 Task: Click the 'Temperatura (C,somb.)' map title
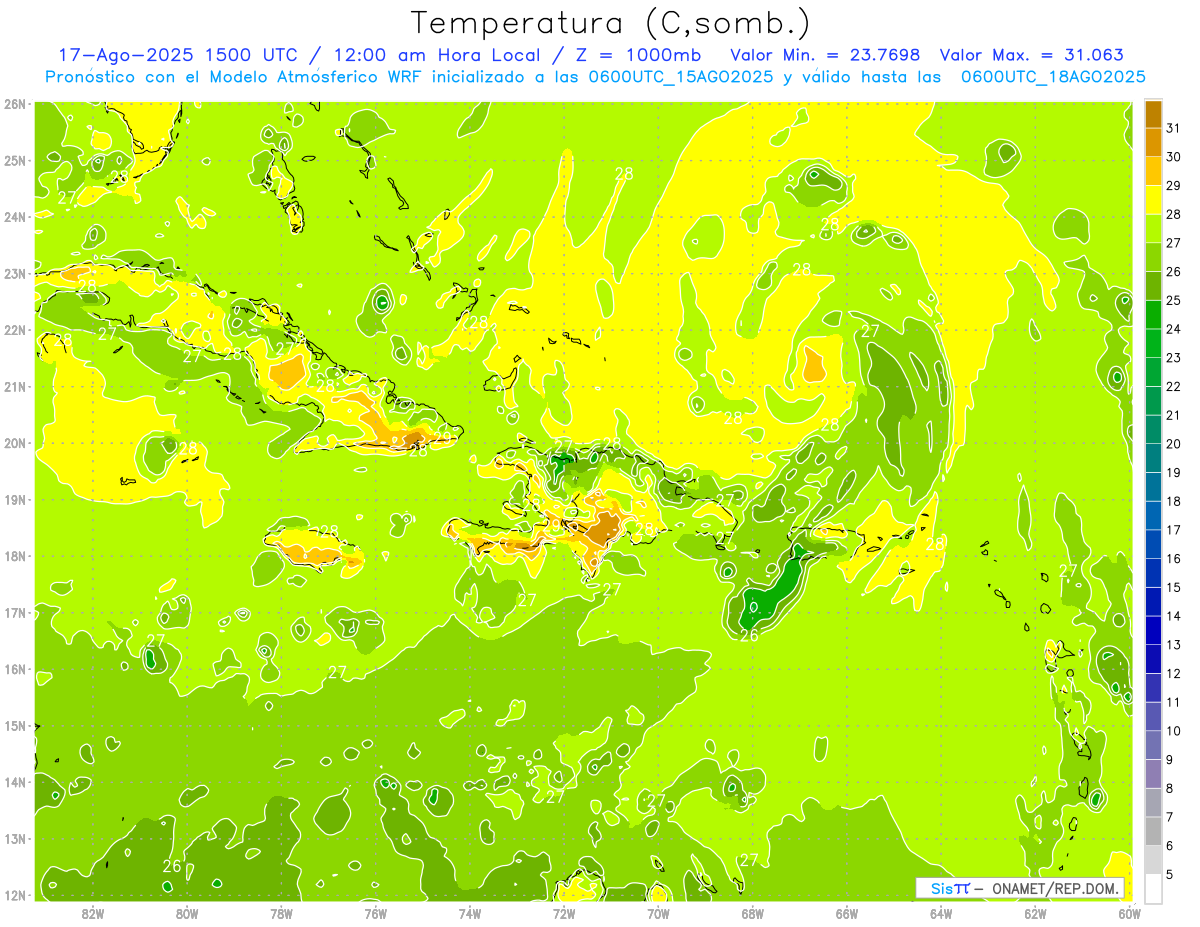[x=611, y=23]
